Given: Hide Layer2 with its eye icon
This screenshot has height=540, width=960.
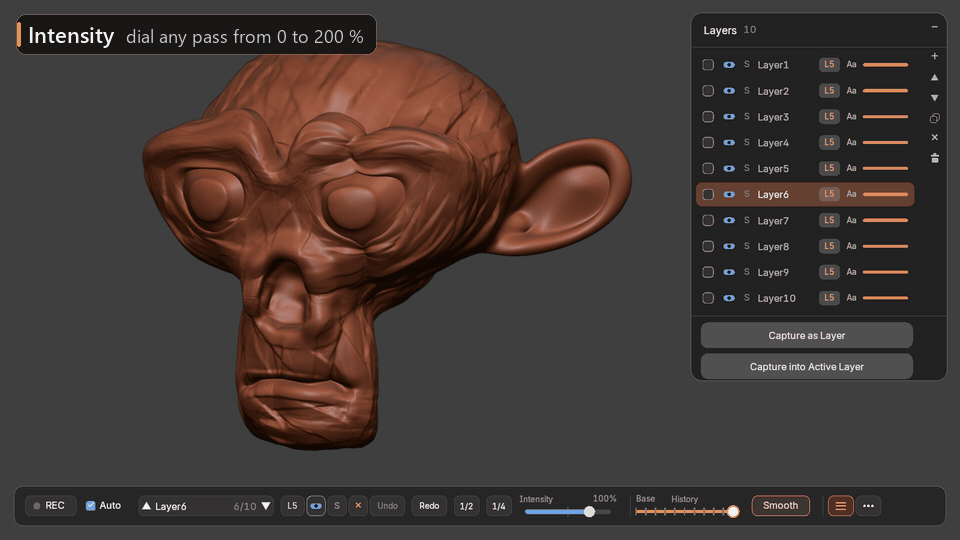Looking at the screenshot, I should [729, 91].
